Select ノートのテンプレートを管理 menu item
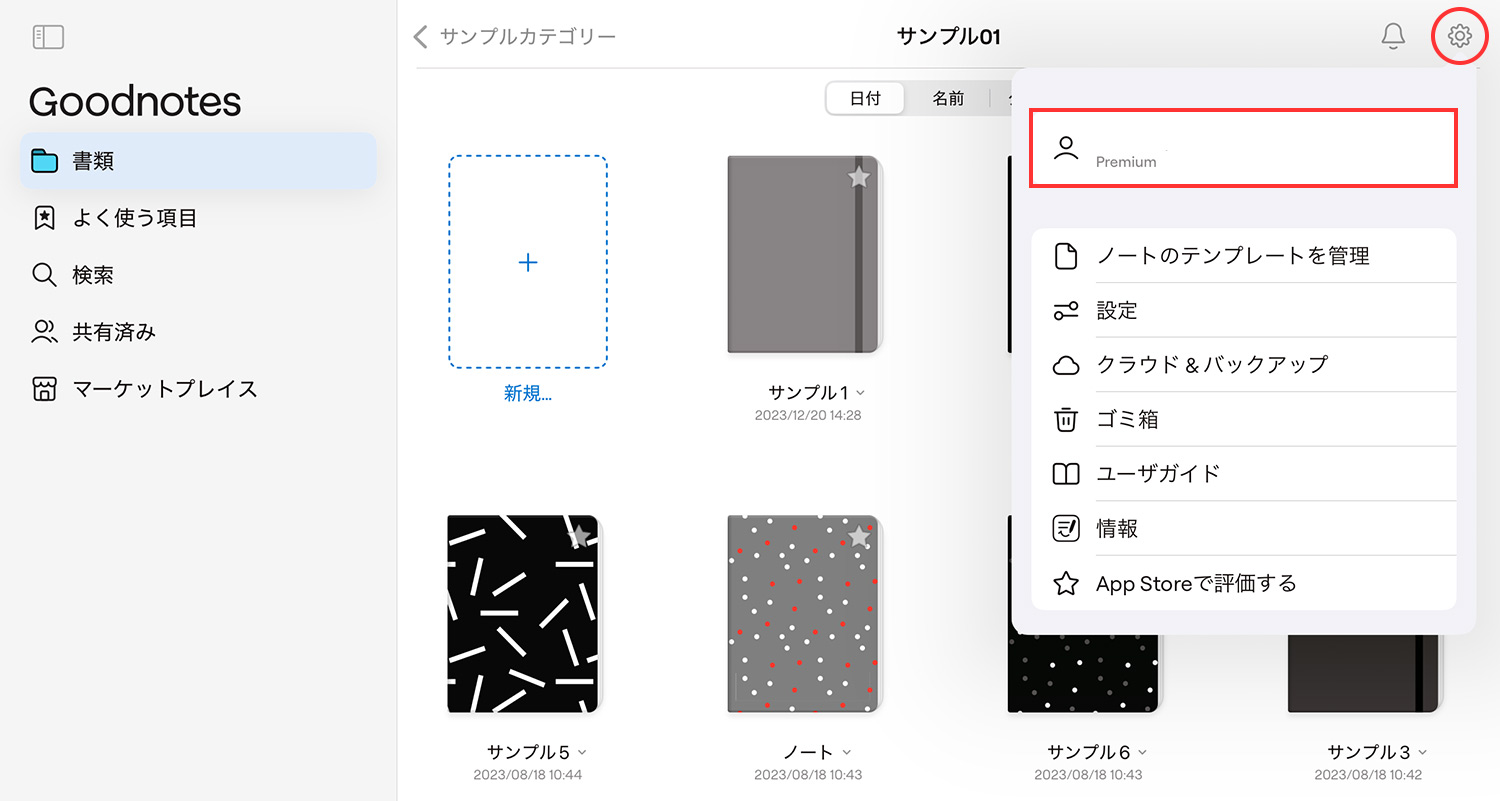 (x=1243, y=256)
